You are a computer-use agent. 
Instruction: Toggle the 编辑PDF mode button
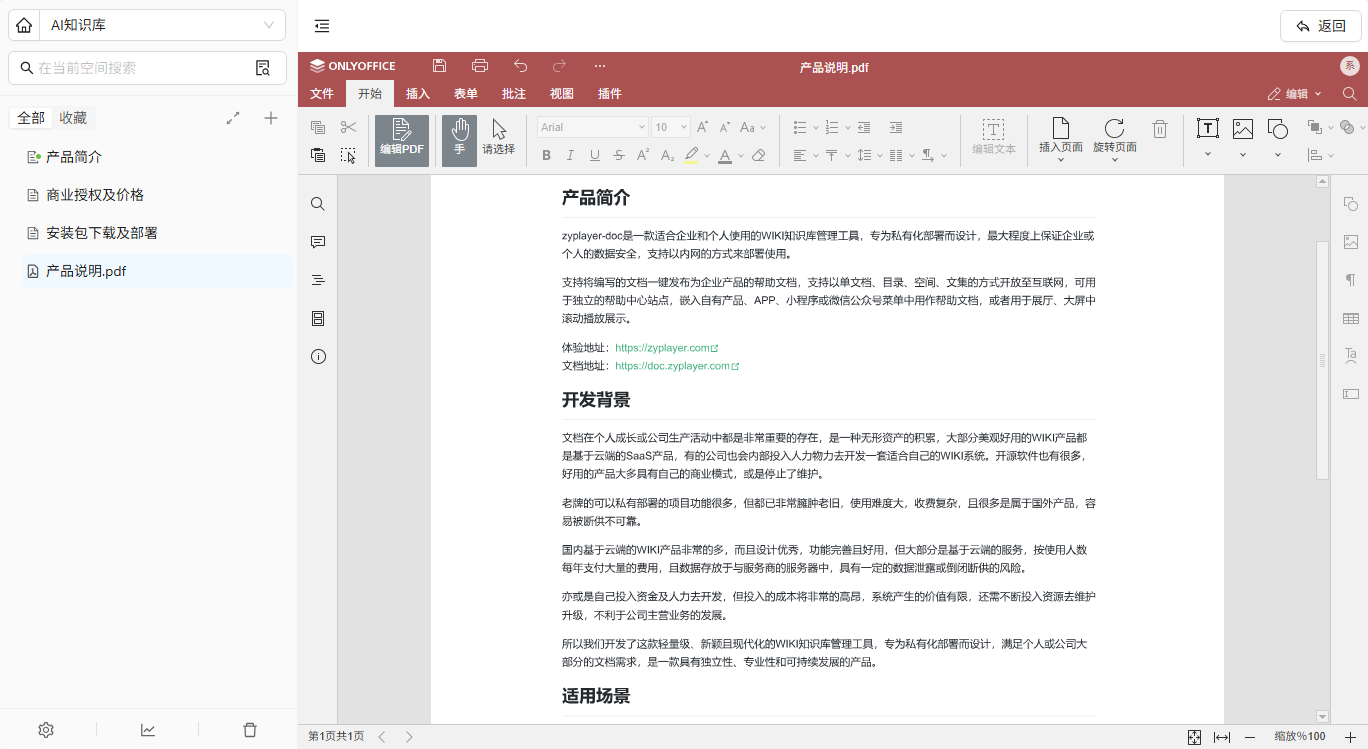click(402, 140)
